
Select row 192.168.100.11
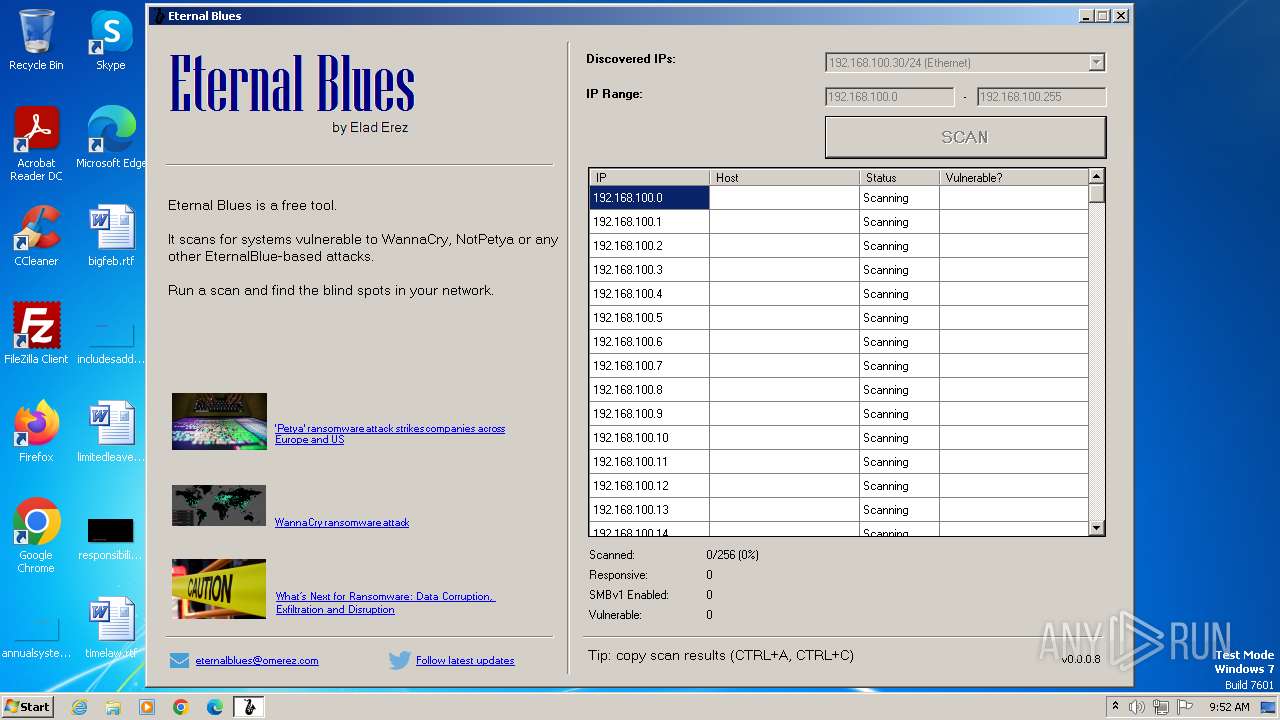(x=838, y=462)
